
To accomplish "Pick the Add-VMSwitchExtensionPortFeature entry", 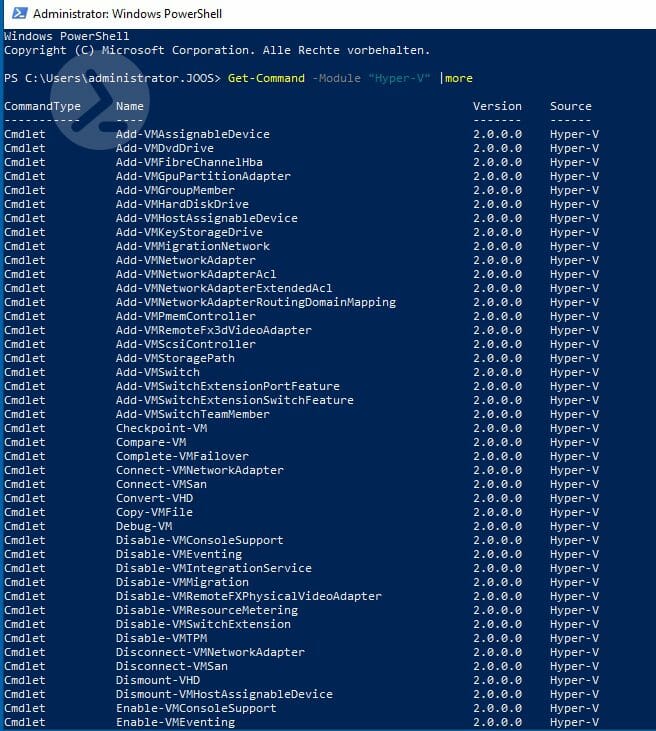I will pyautogui.click(x=228, y=386).
